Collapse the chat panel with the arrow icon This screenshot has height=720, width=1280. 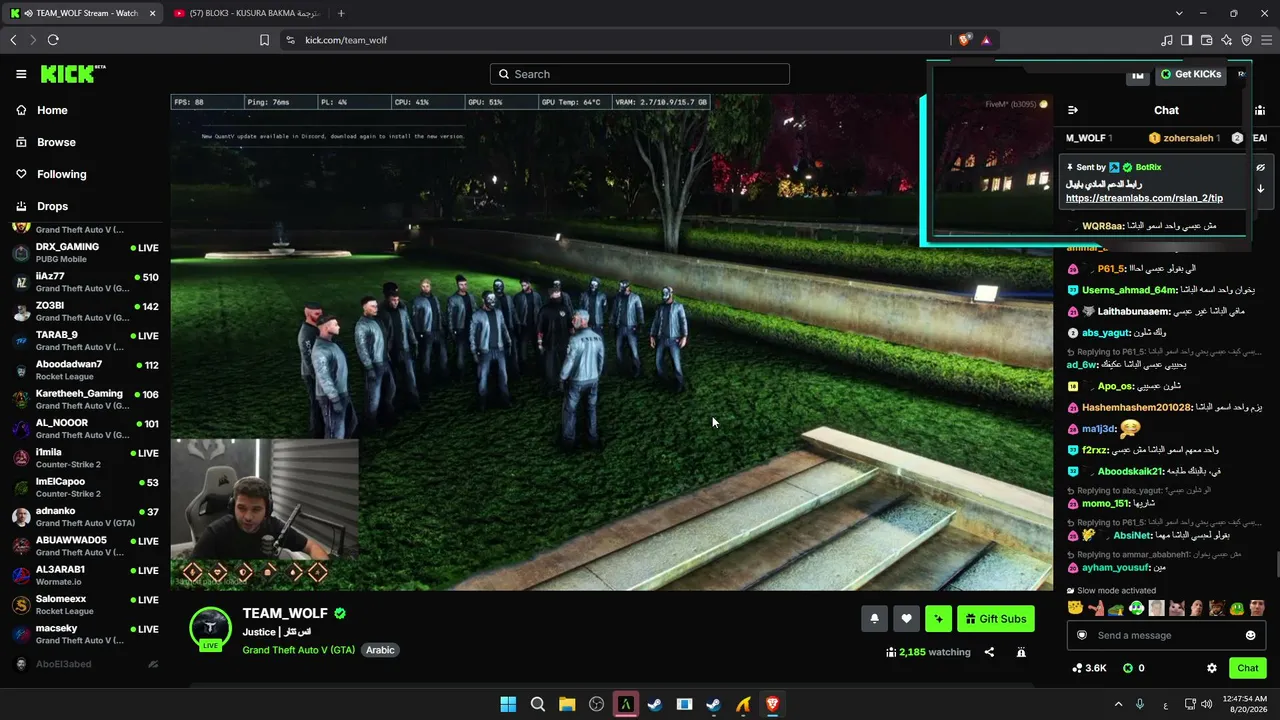[1073, 110]
